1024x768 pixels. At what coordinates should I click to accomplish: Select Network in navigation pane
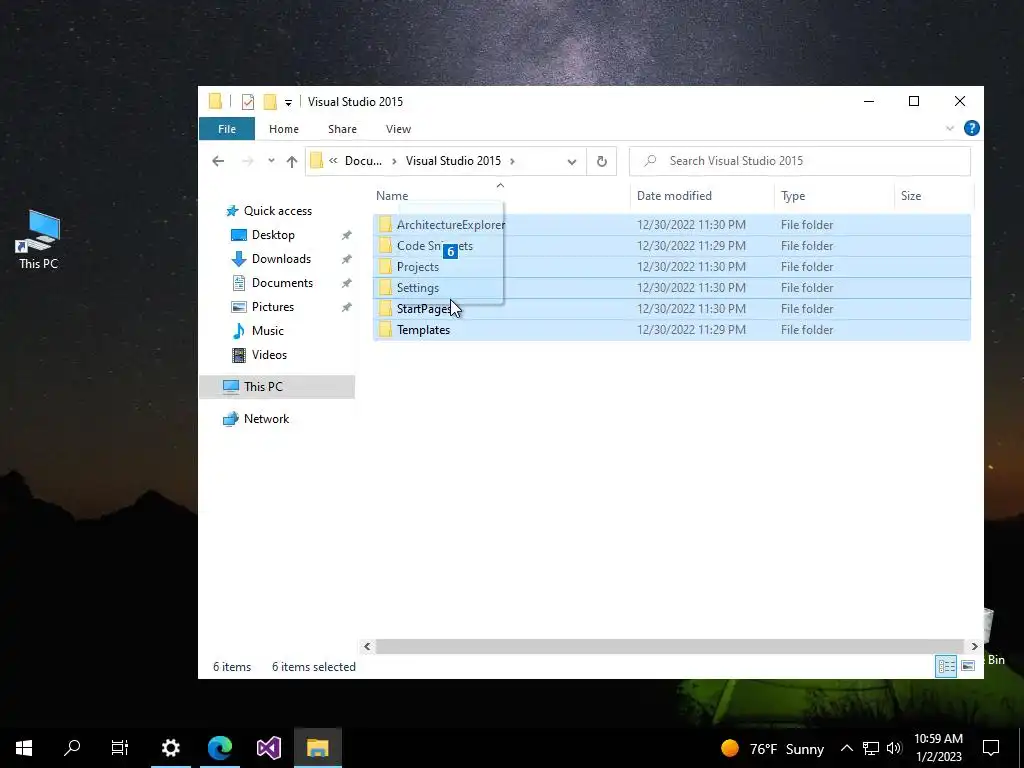tap(266, 419)
